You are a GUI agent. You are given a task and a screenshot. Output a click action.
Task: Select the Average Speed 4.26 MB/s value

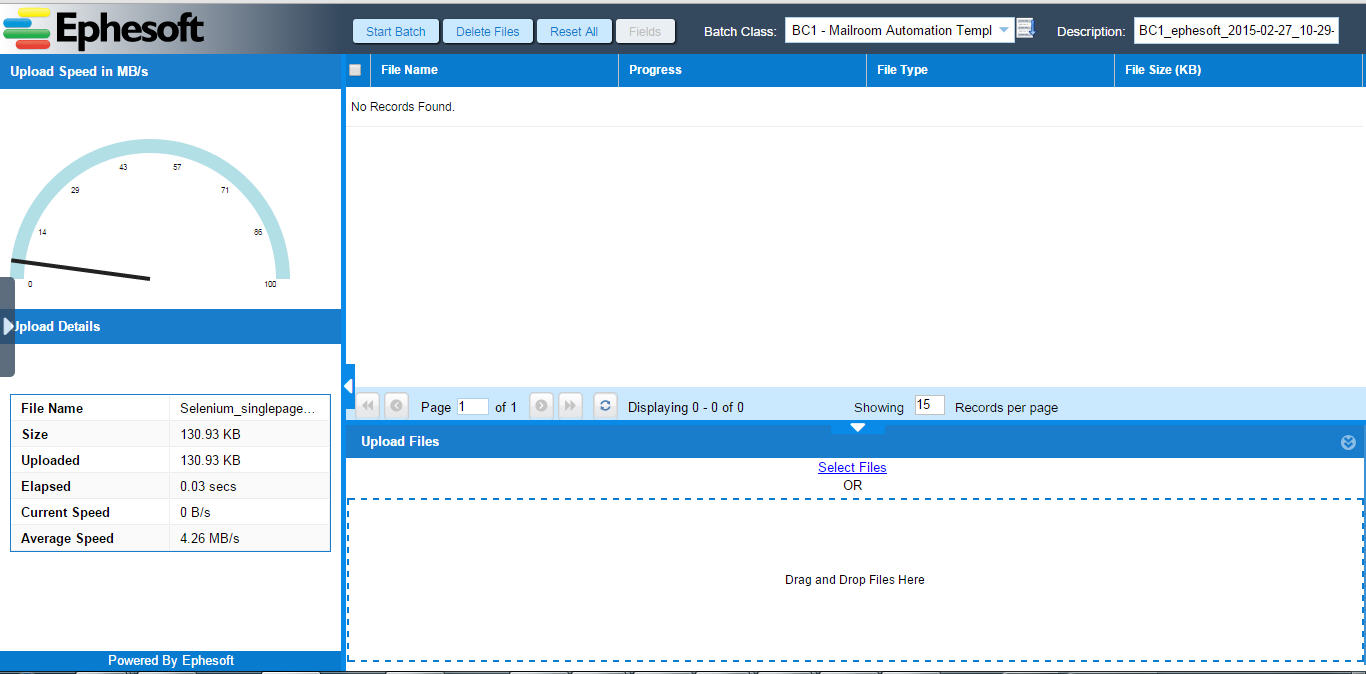tap(210, 538)
